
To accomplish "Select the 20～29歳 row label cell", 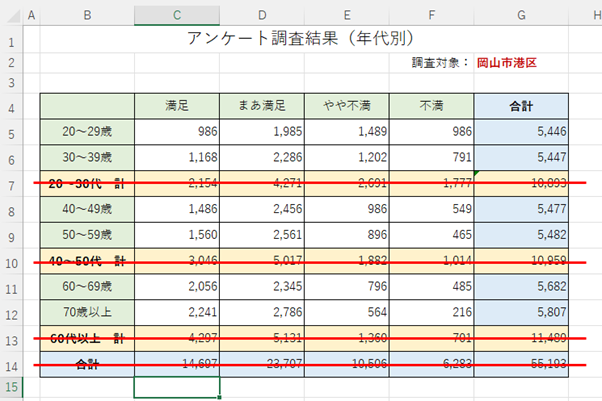I will coord(87,132).
